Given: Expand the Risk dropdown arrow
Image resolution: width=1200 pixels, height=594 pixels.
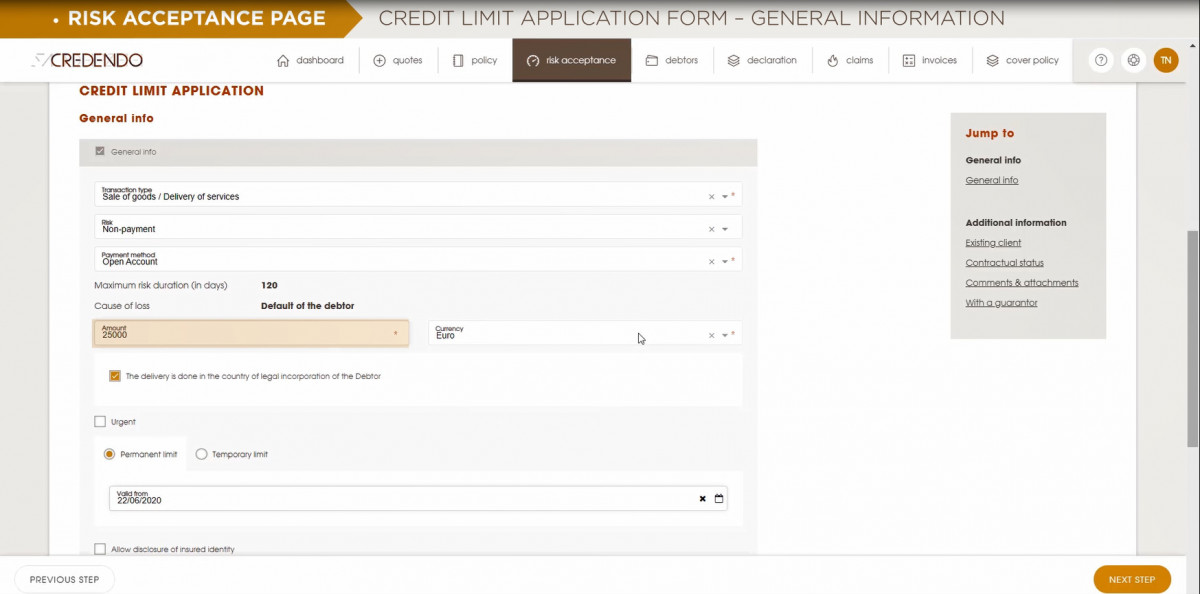Looking at the screenshot, I should click(725, 229).
